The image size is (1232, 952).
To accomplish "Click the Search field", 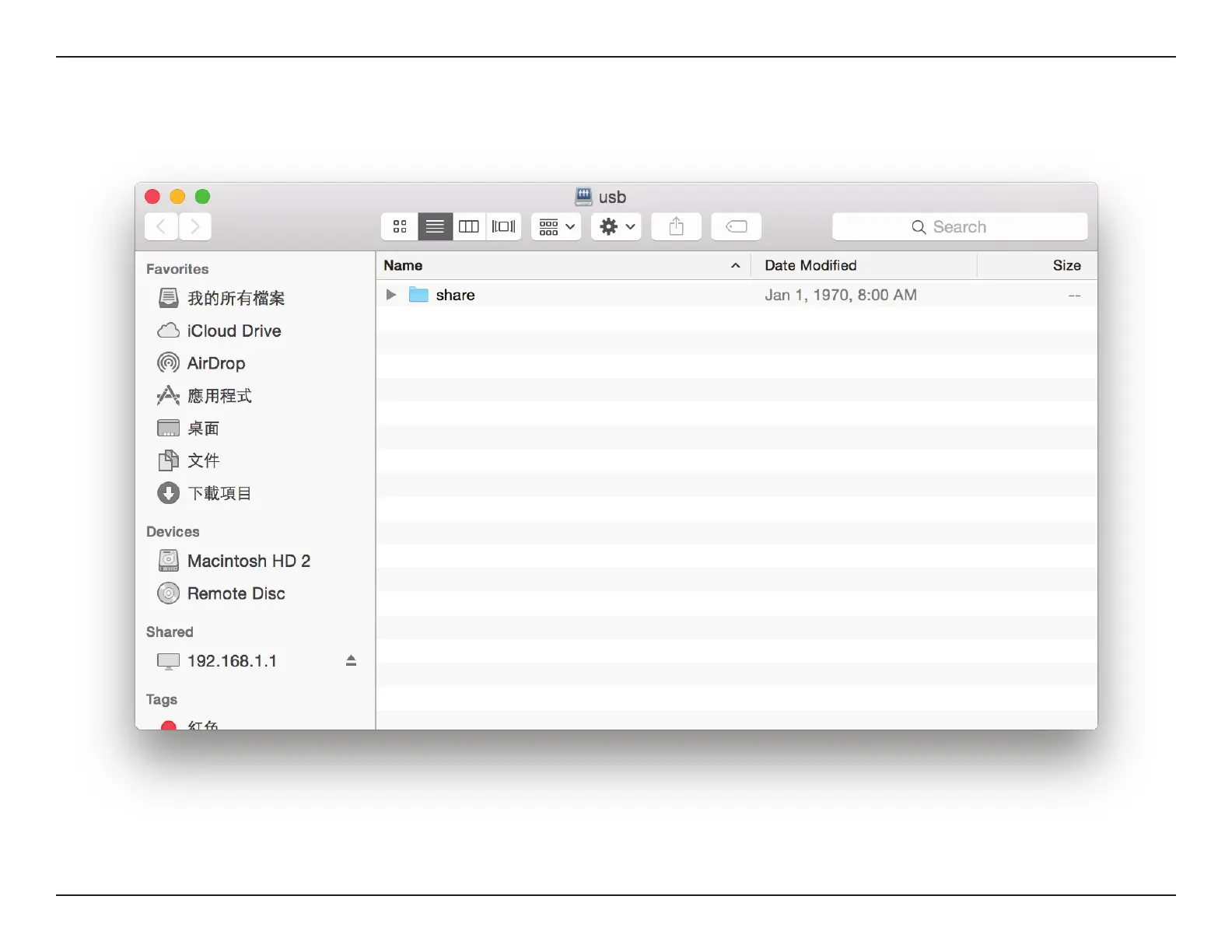I will (960, 226).
